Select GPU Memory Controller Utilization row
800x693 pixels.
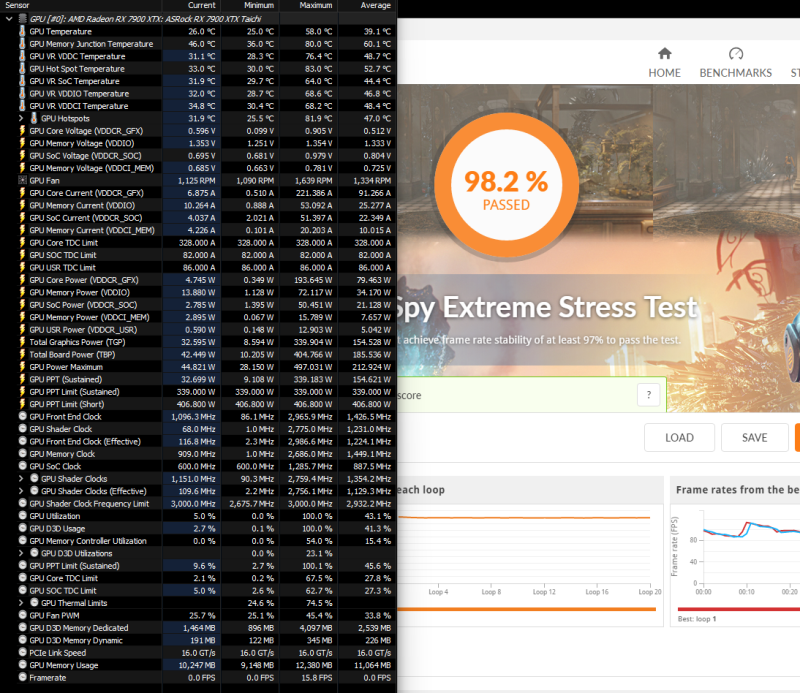[198, 541]
